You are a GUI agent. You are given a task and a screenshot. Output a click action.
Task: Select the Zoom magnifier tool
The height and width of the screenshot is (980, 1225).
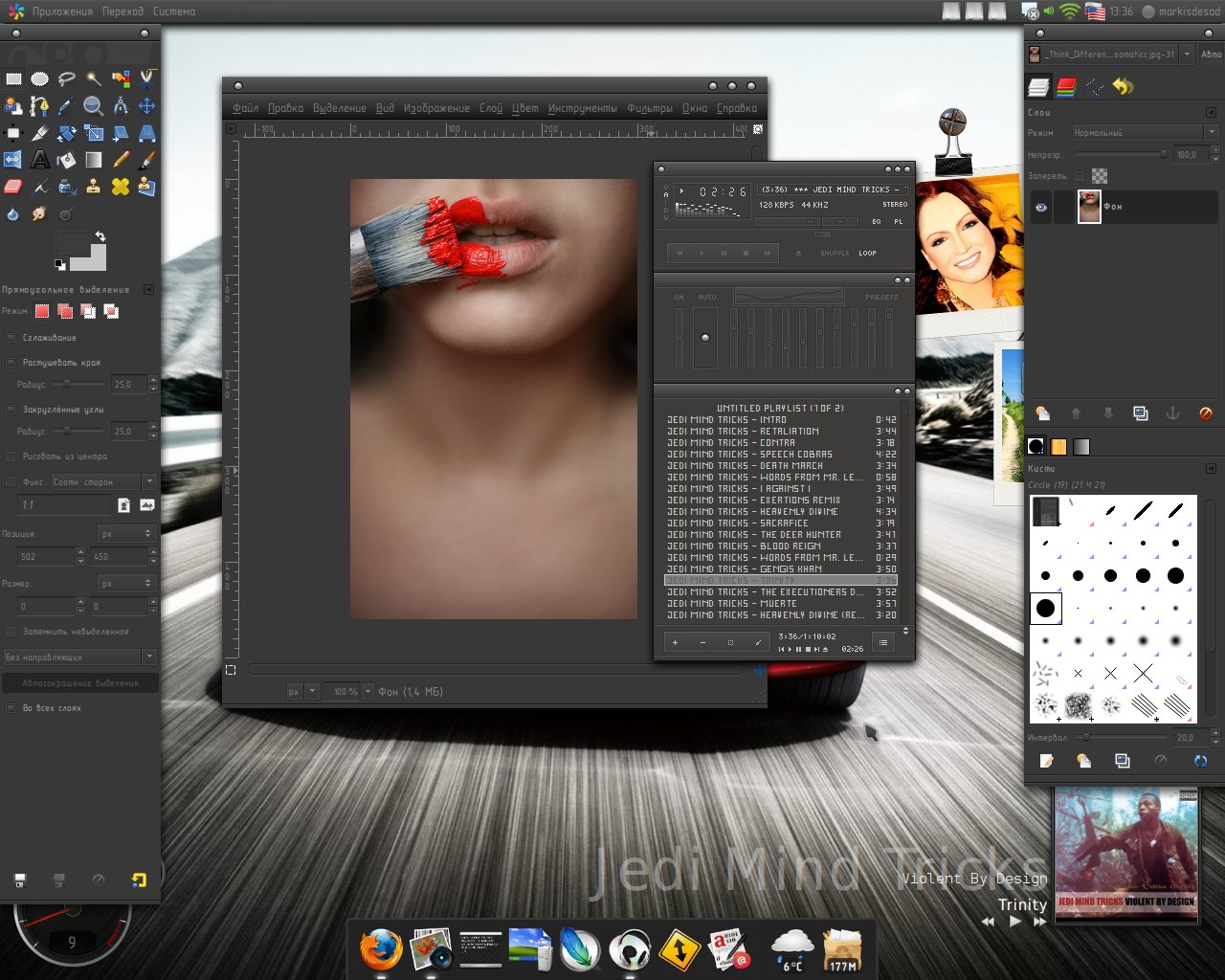[x=94, y=106]
